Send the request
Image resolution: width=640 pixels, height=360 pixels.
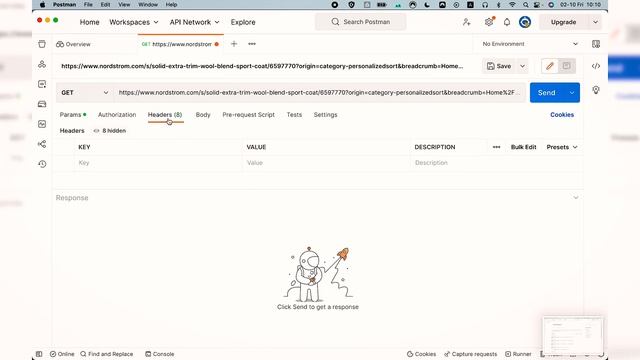click(x=547, y=93)
